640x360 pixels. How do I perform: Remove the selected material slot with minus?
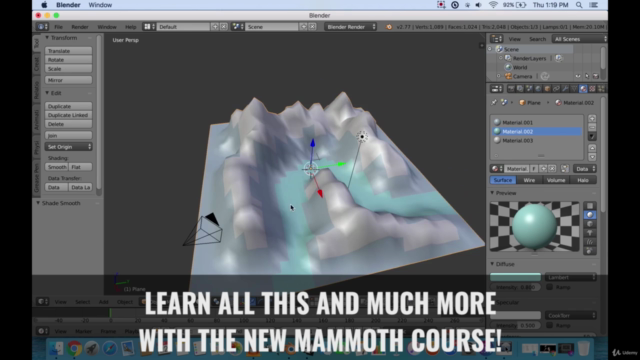(592, 127)
